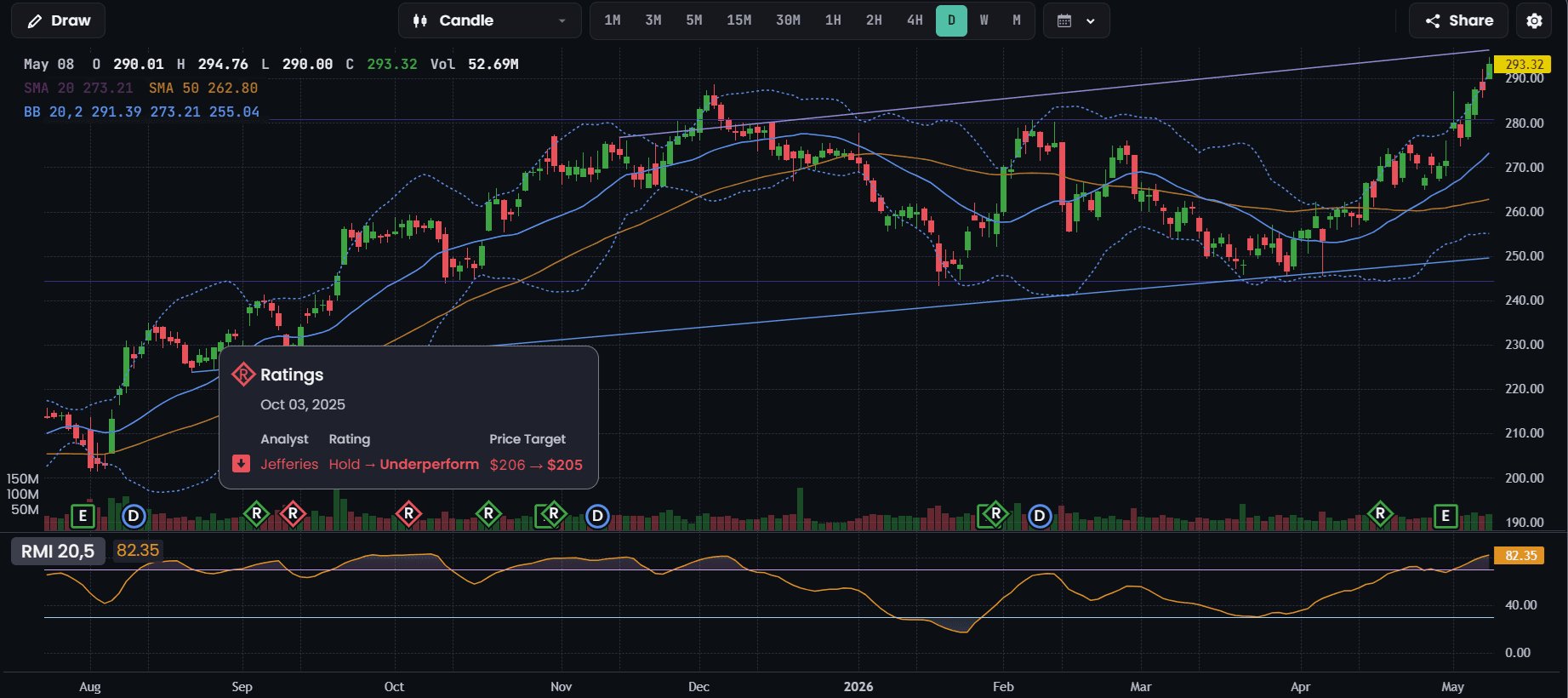Click the 2026 label on time axis
This screenshot has width=1568, height=698.
pos(858,687)
